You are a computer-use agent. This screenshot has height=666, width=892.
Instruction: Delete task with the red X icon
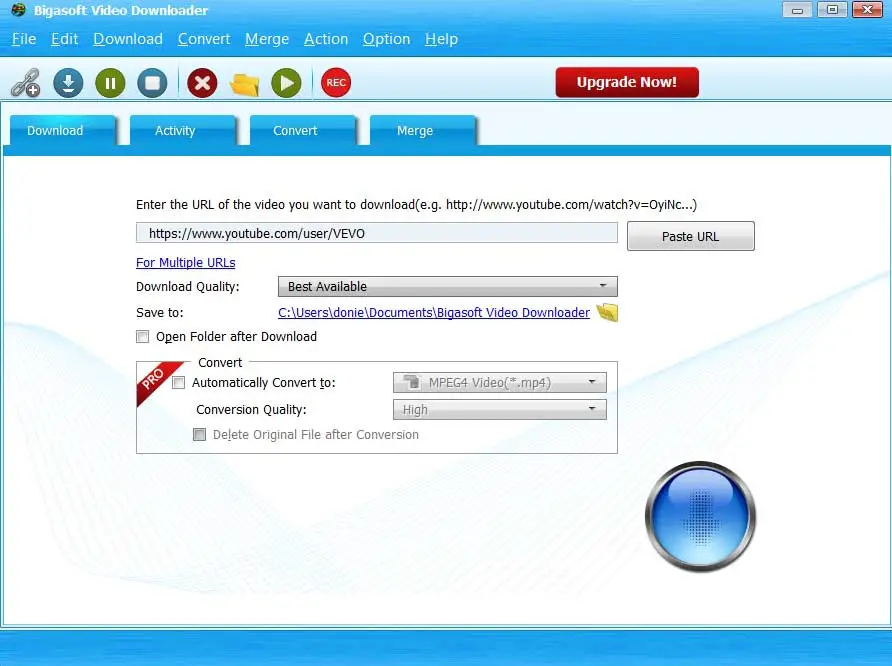click(202, 83)
